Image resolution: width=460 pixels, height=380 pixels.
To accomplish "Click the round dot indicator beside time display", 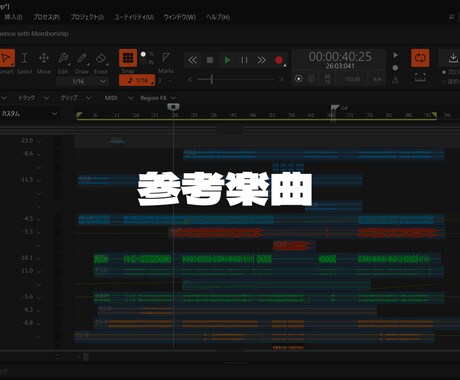I will click(x=395, y=68).
